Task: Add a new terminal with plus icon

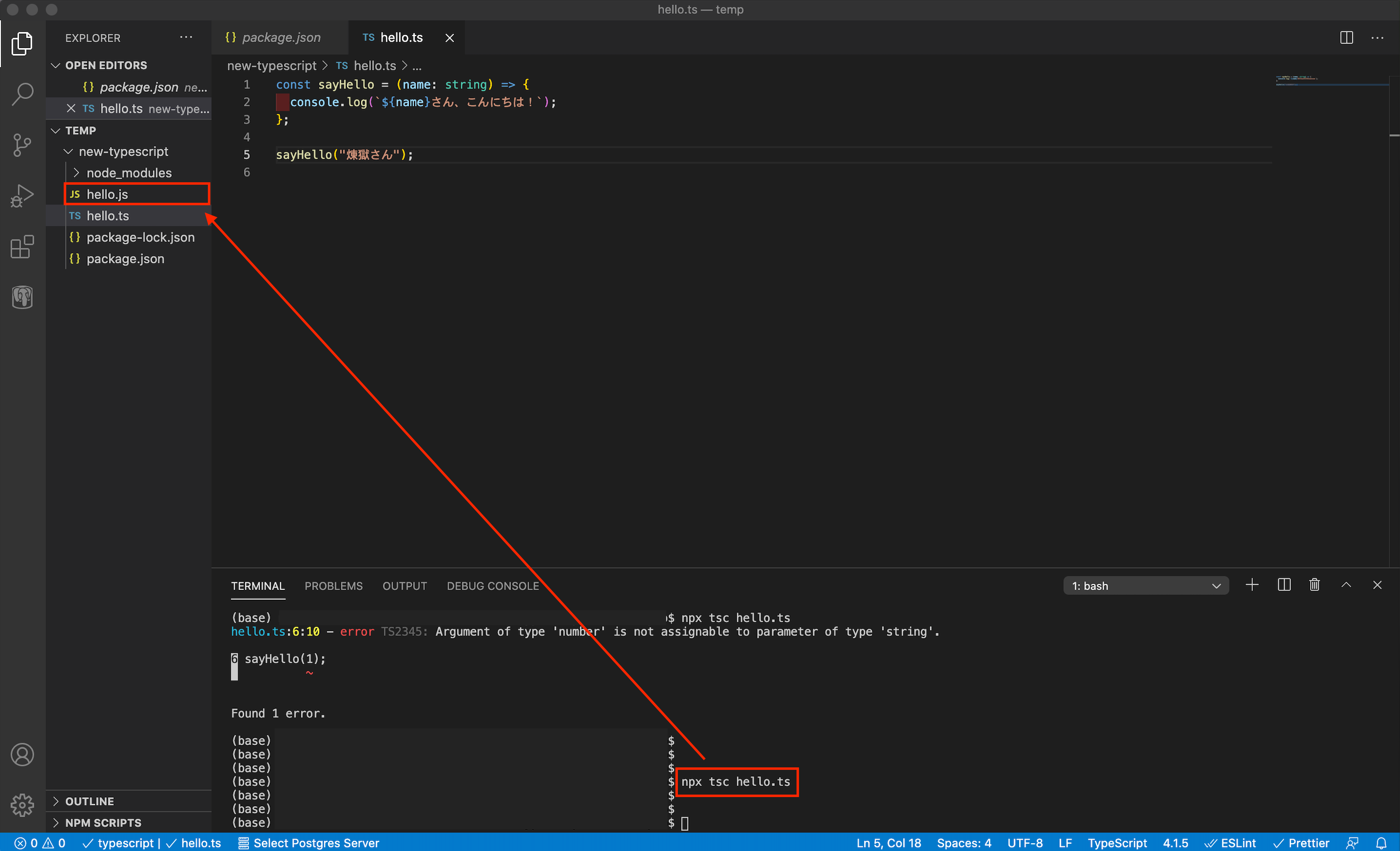Action: coord(1252,585)
